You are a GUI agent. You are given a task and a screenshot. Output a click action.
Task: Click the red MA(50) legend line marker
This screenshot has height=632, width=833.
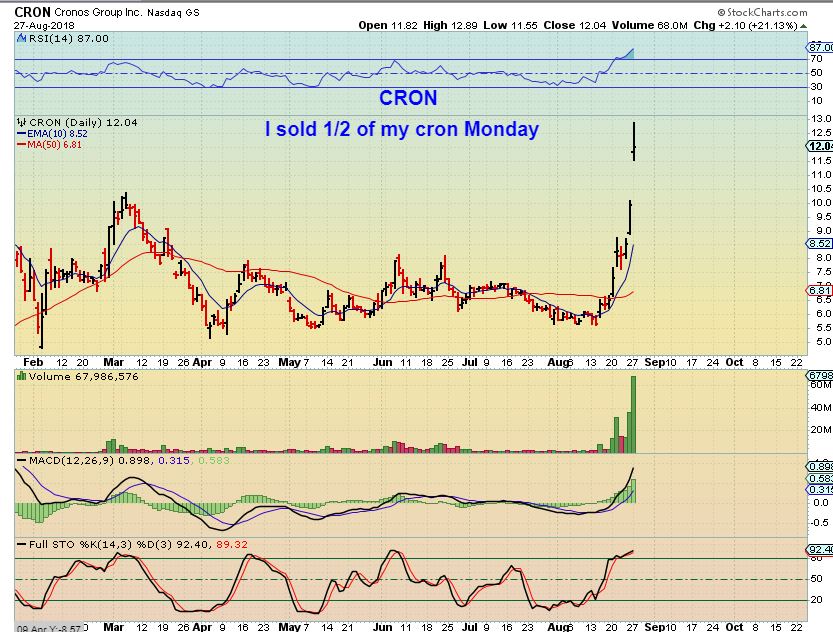[22, 143]
